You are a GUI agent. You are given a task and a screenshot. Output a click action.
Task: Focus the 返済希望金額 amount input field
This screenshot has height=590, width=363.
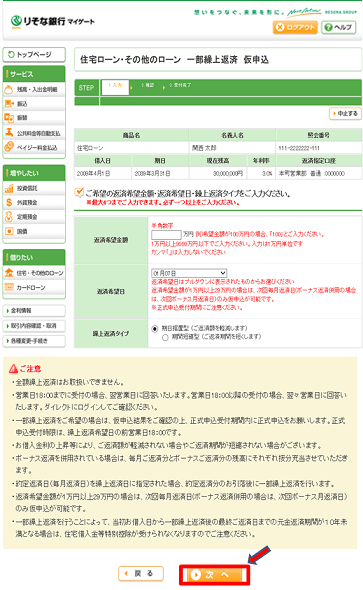click(x=166, y=234)
